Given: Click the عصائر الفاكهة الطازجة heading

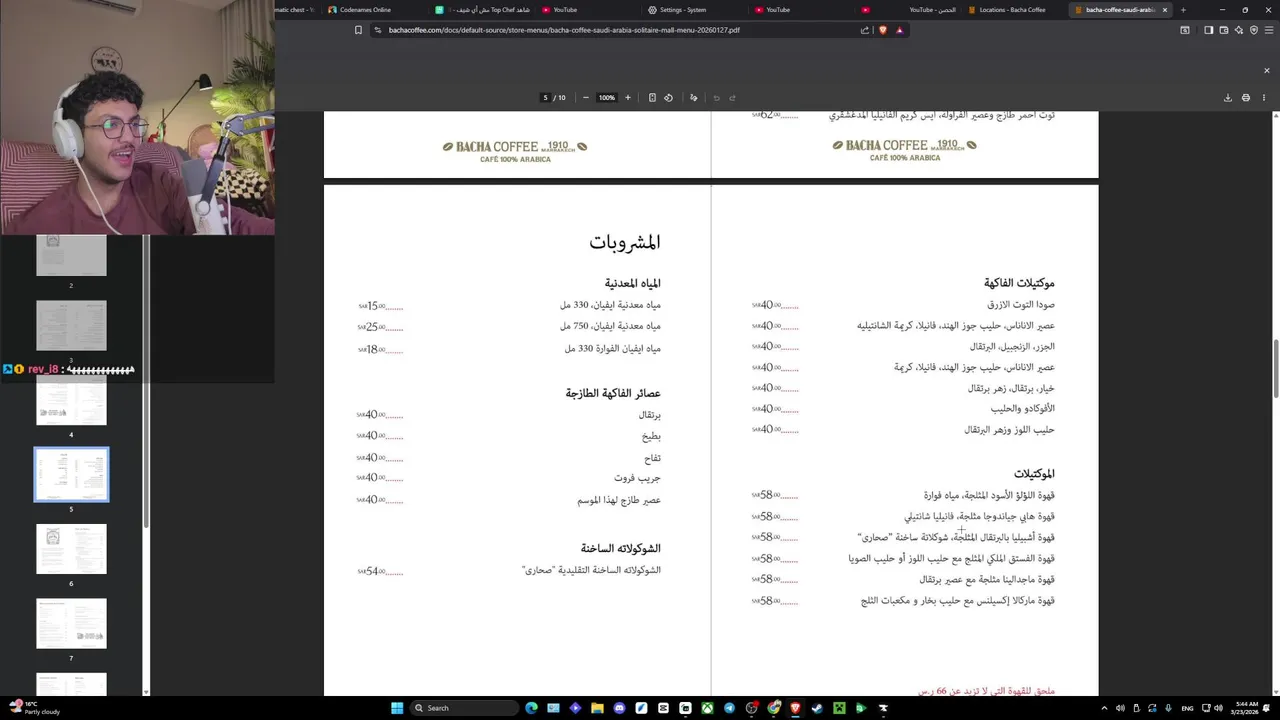Looking at the screenshot, I should 613,393.
